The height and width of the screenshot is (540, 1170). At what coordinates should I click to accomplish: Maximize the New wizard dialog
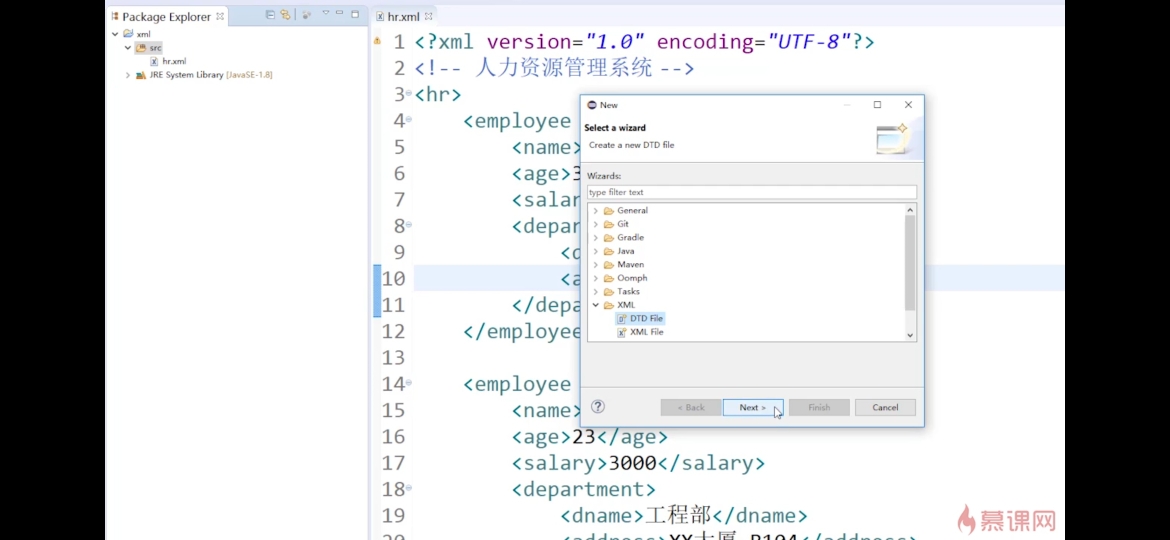click(x=878, y=105)
